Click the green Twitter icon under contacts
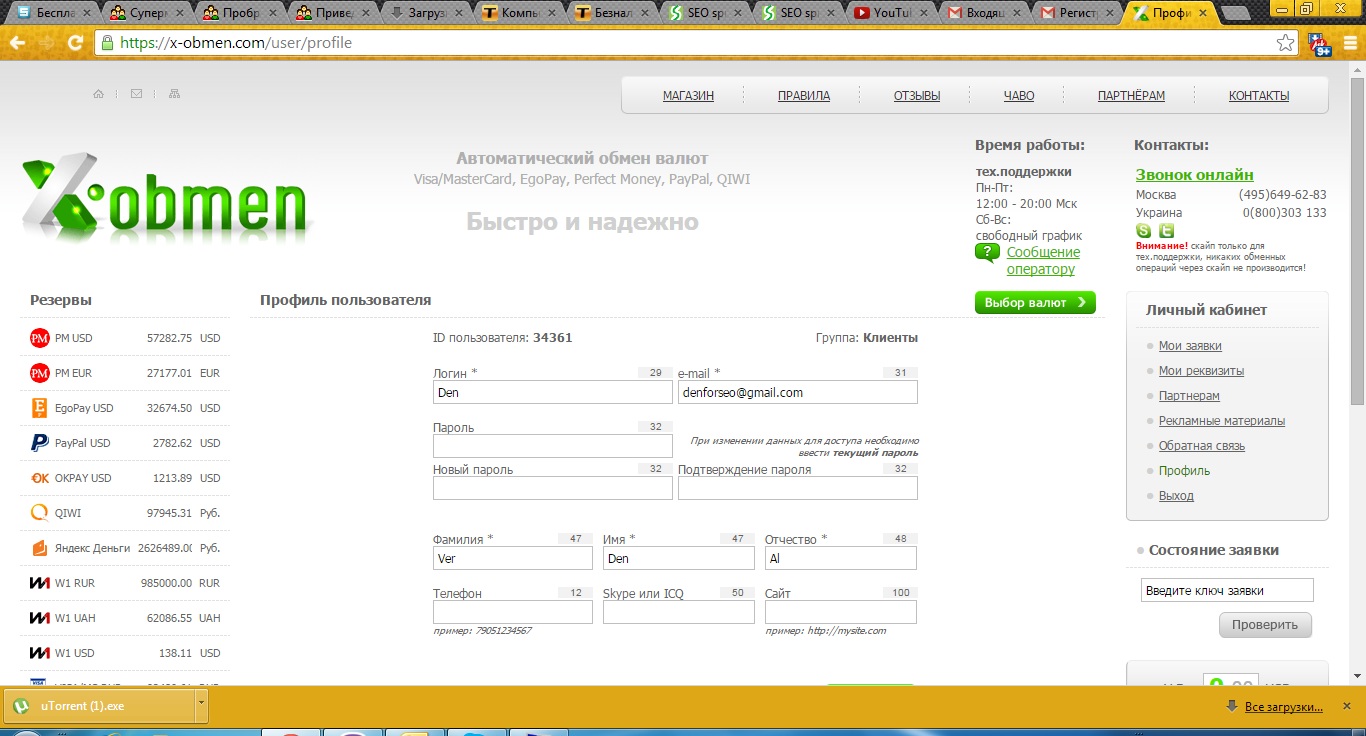 click(x=1166, y=231)
